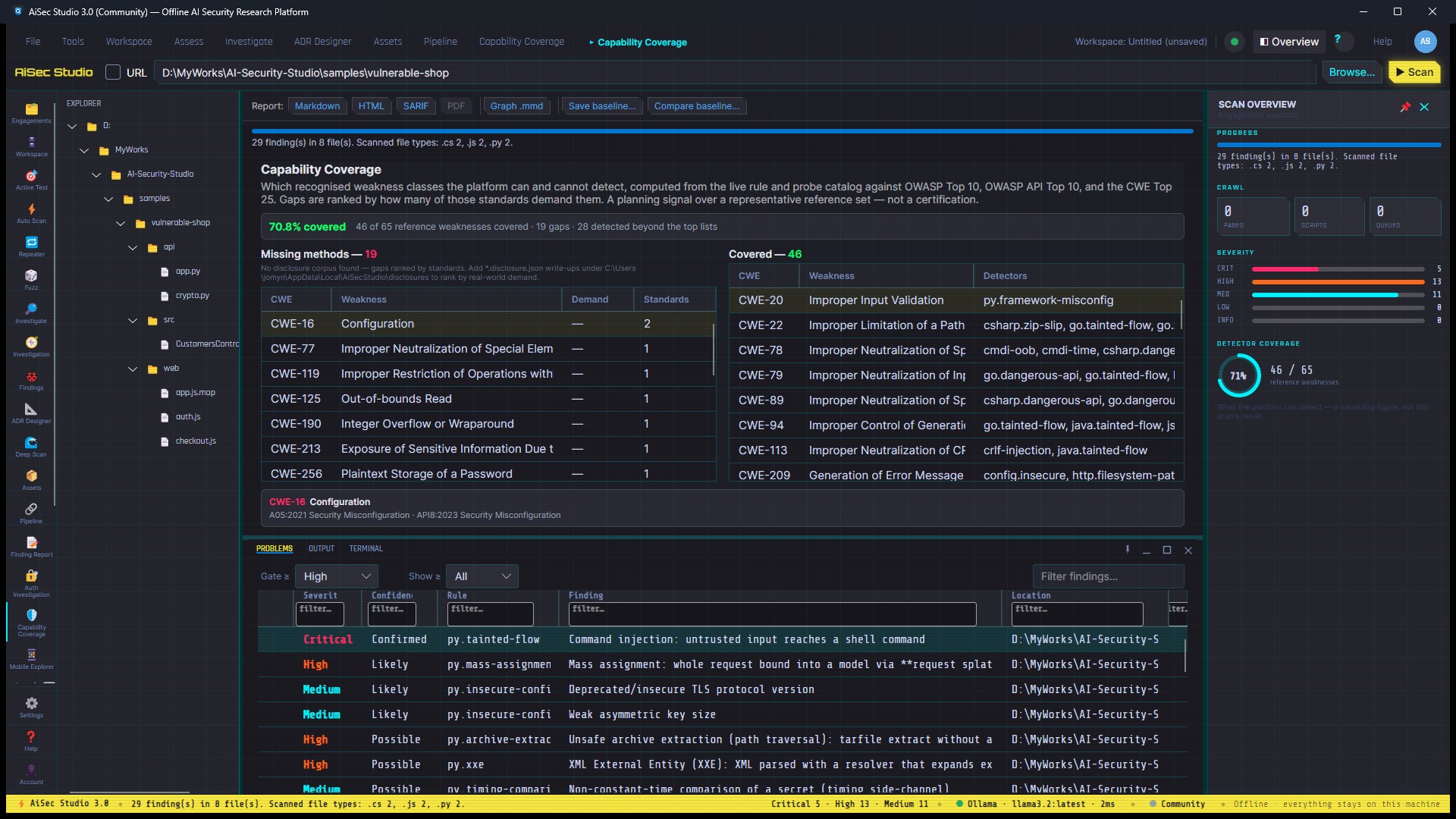The height and width of the screenshot is (819, 1456).
Task: Start the Scan button
Action: [1414, 72]
